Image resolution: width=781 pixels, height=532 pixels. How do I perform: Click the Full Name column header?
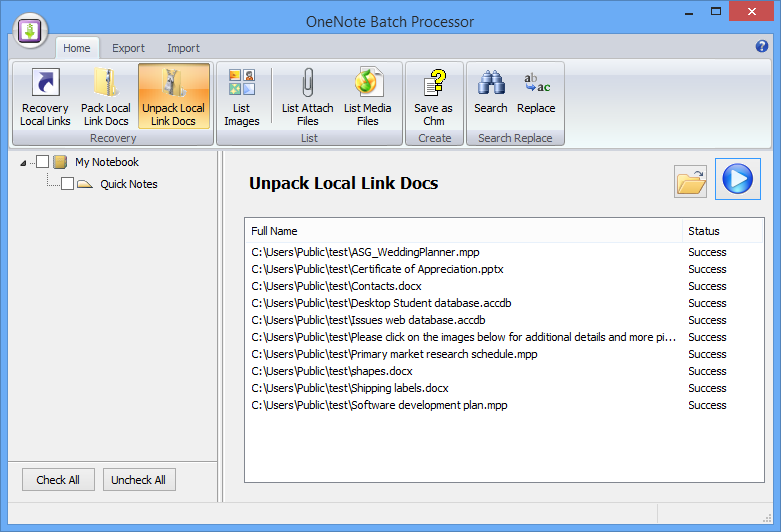click(464, 231)
